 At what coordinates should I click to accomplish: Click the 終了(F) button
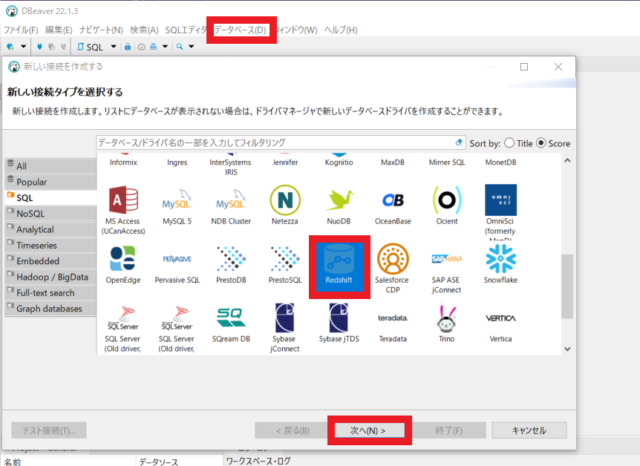click(x=449, y=430)
